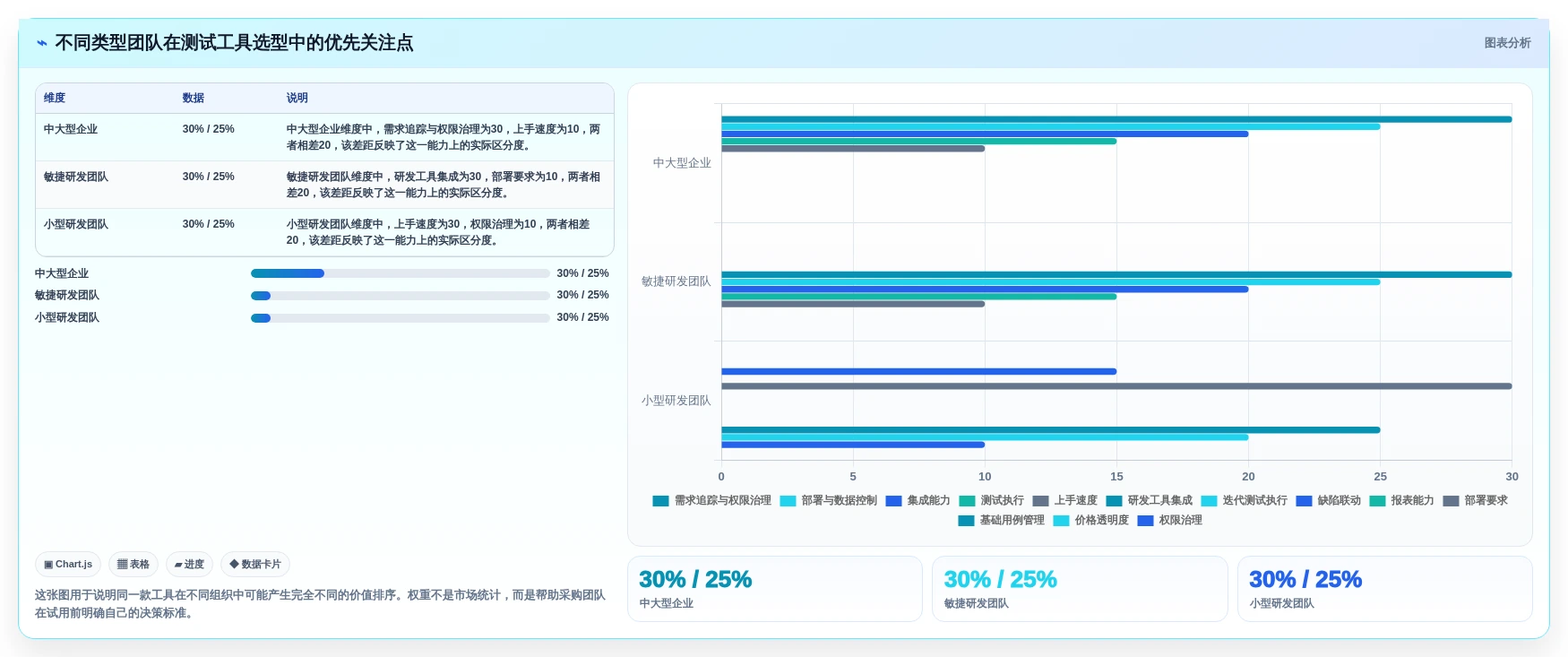The image size is (1568, 657).
Task: Toggle the 研发工具集成 legend series
Action: [x=1150, y=501]
